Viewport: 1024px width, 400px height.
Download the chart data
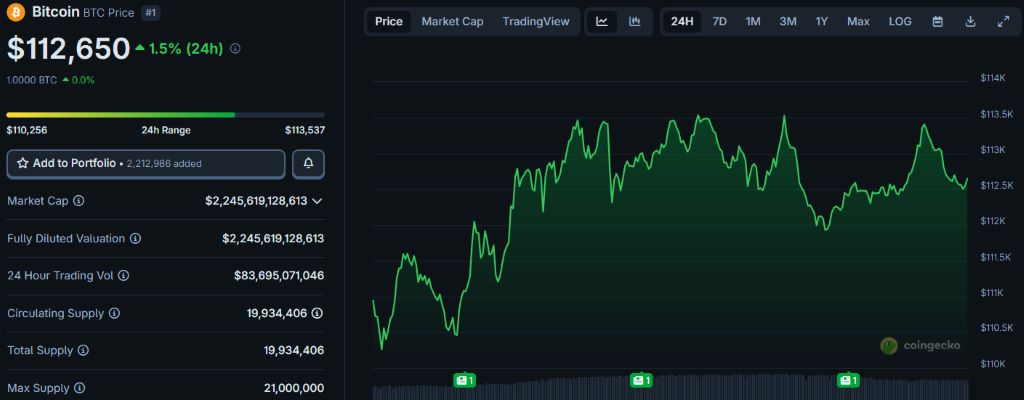pos(970,21)
